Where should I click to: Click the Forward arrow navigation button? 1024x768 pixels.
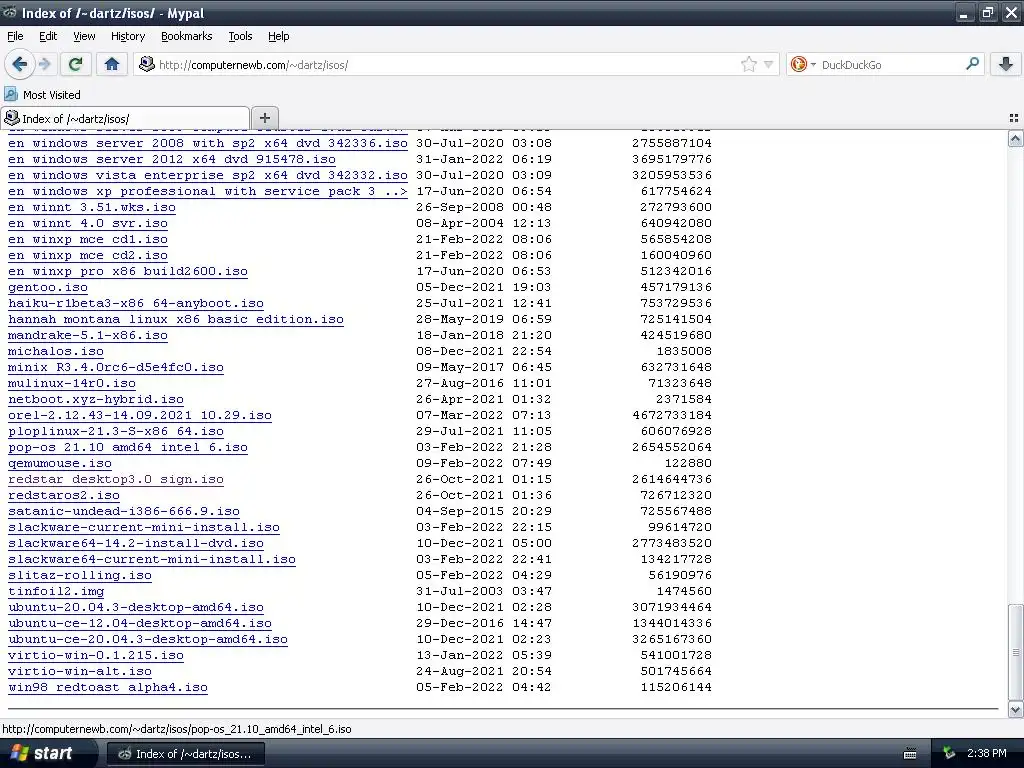(x=45, y=64)
